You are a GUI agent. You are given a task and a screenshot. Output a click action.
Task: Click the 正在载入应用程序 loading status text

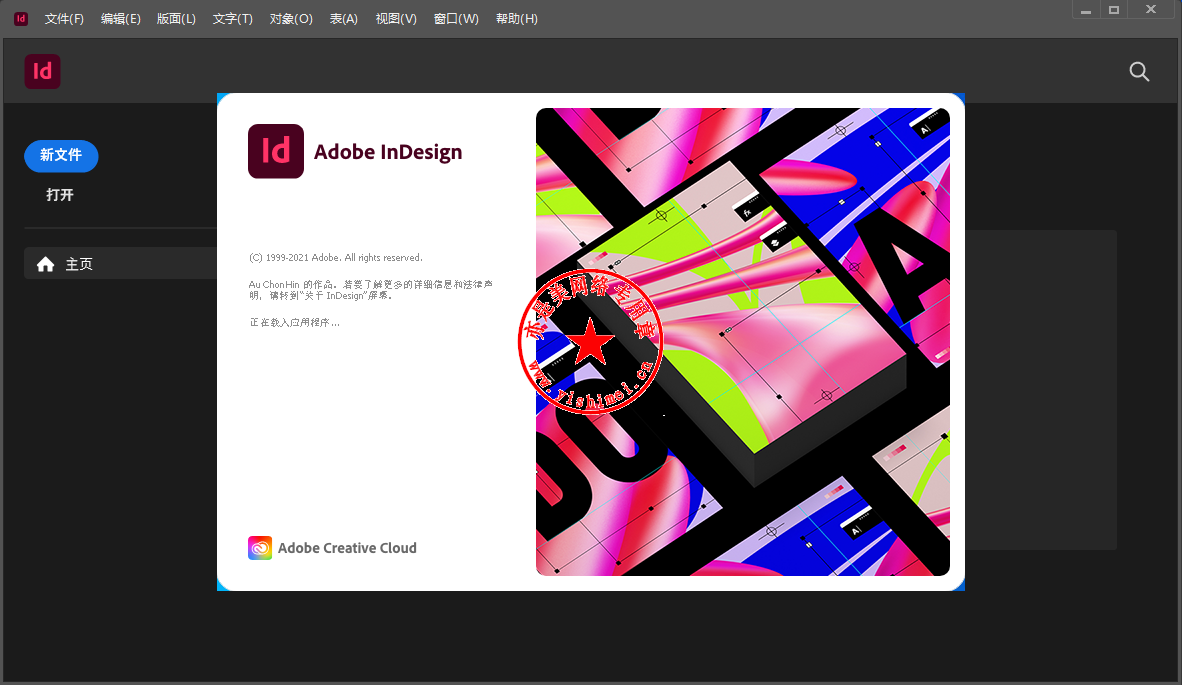click(295, 323)
